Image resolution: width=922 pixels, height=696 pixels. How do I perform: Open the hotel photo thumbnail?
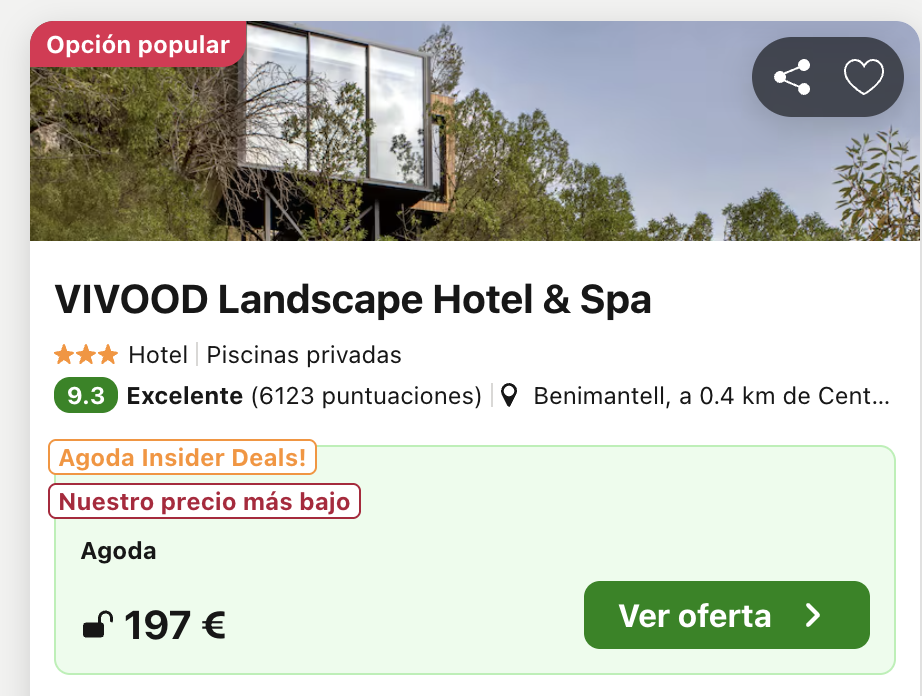click(475, 131)
